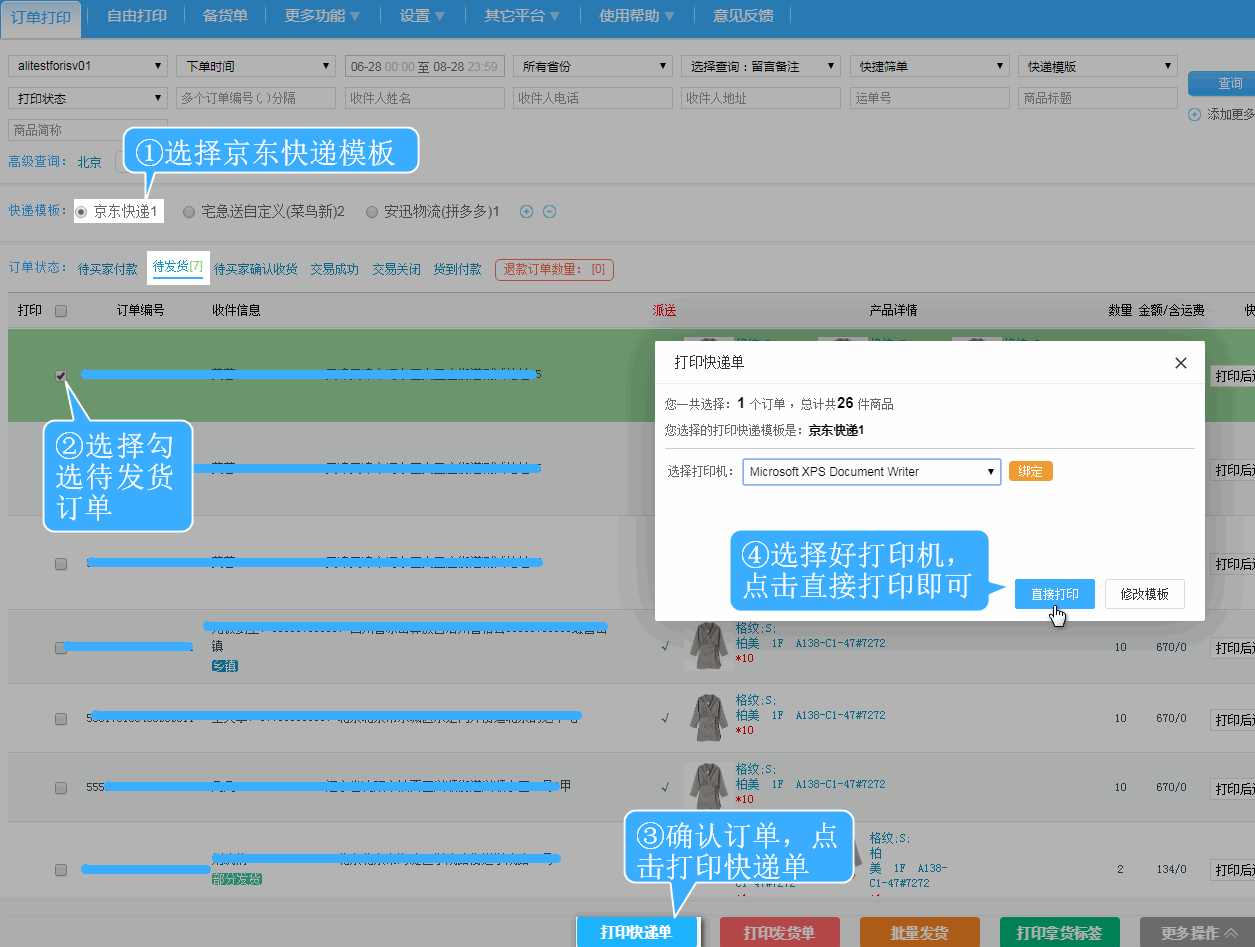The image size is (1255, 947).
Task: Close the 打印快递单 dialog with X
Action: [1181, 363]
